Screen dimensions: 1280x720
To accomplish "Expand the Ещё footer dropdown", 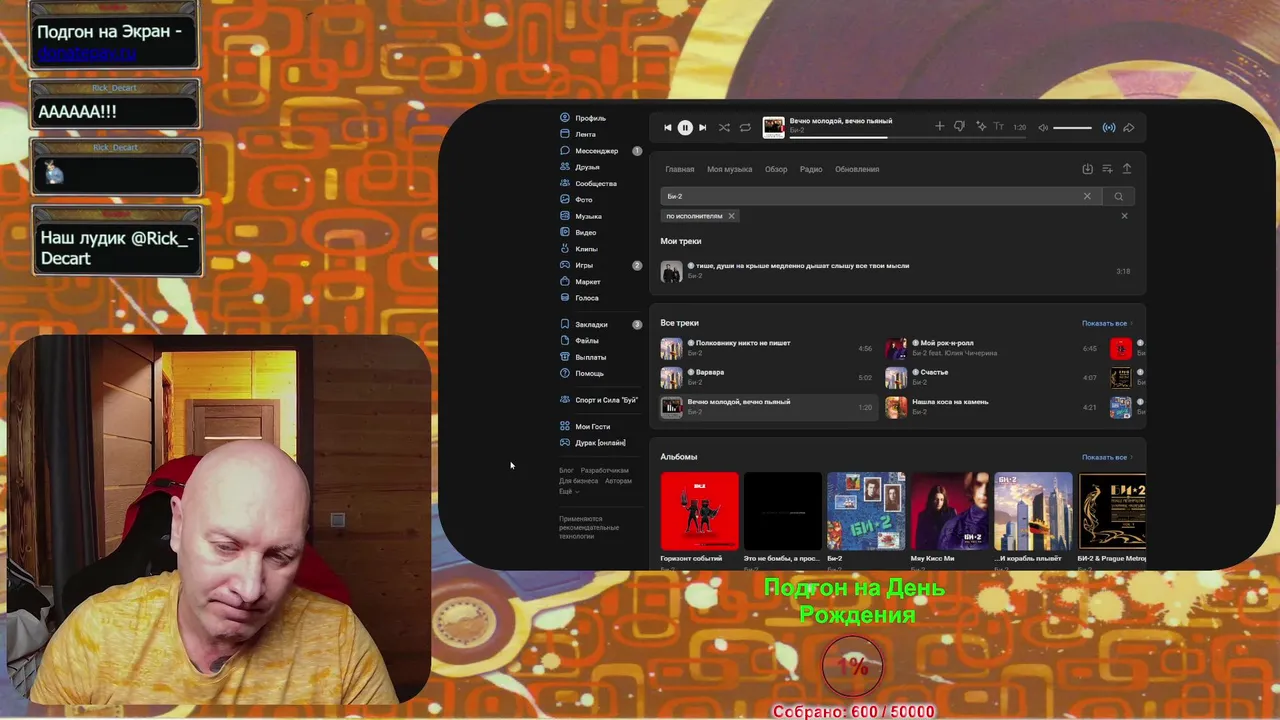I will coord(568,492).
